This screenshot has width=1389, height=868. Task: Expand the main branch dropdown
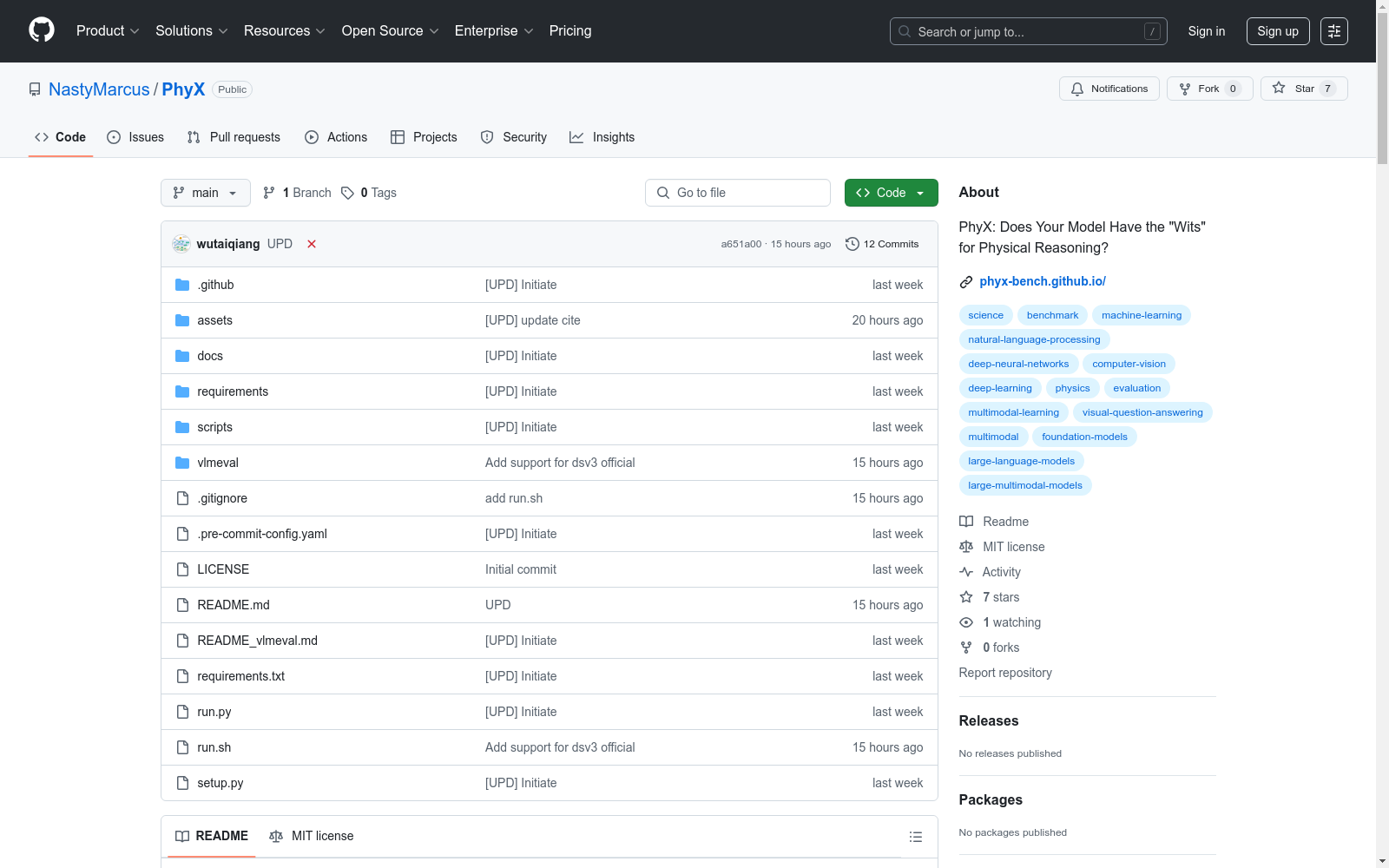point(206,193)
